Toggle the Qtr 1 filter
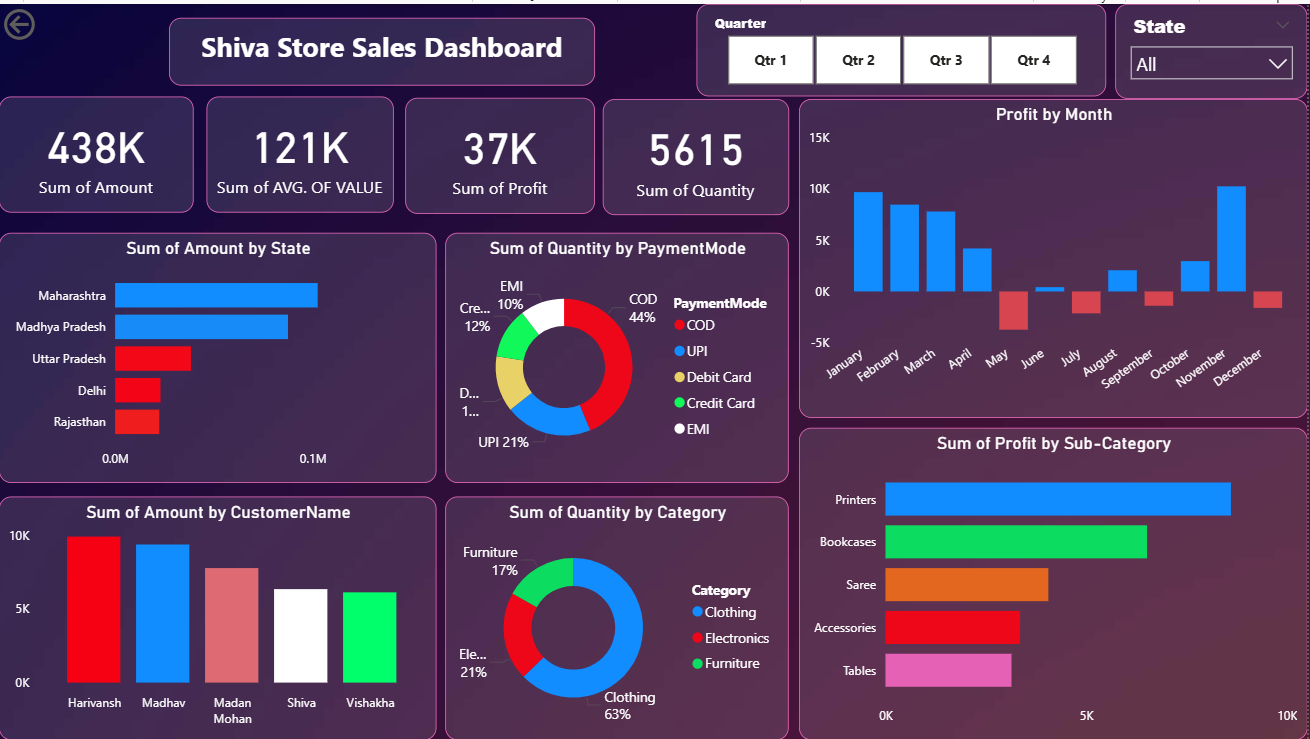 [x=770, y=60]
